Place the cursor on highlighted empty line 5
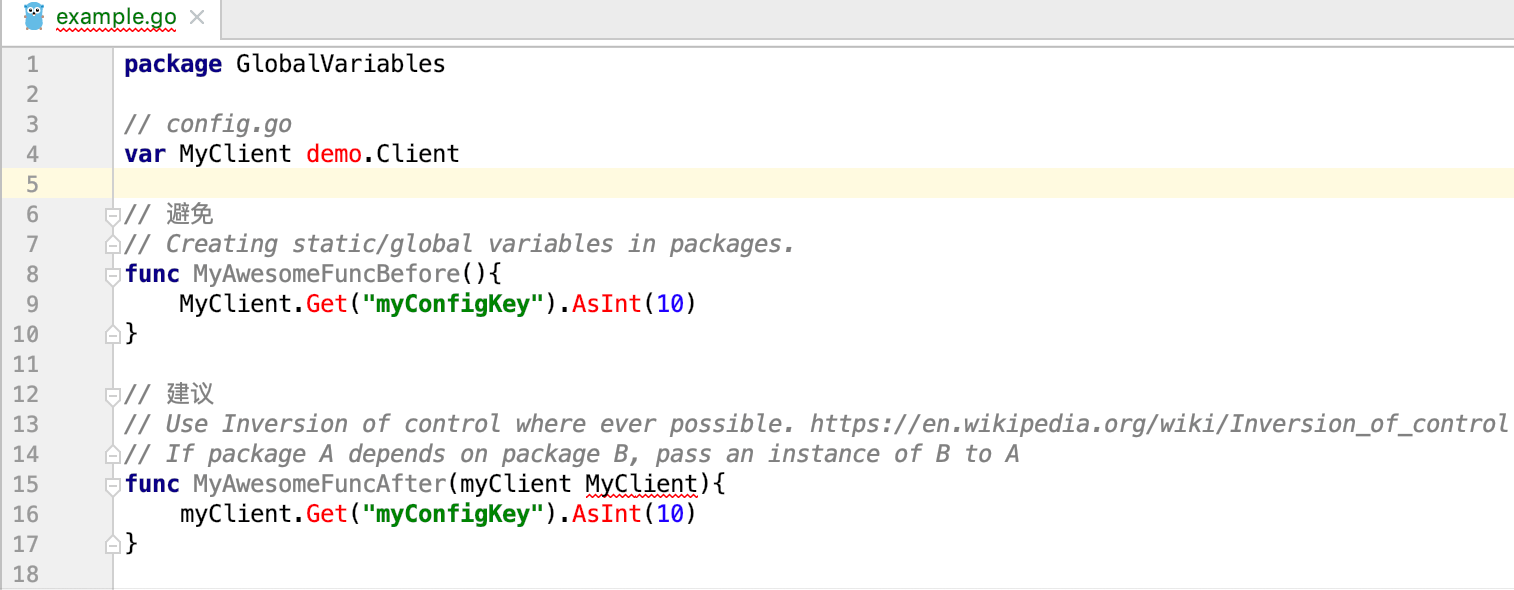This screenshot has height=590, width=1514. point(813,184)
